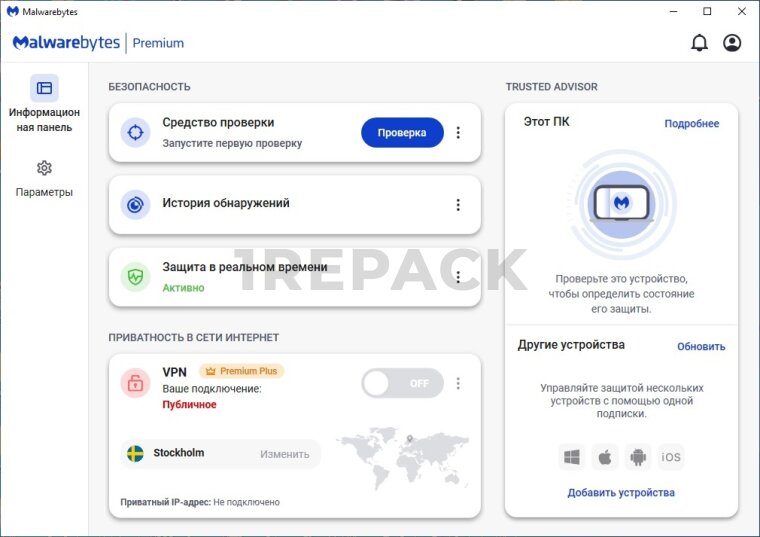Click the Подробнее link for this PC
This screenshot has width=760, height=537.
[x=691, y=124]
